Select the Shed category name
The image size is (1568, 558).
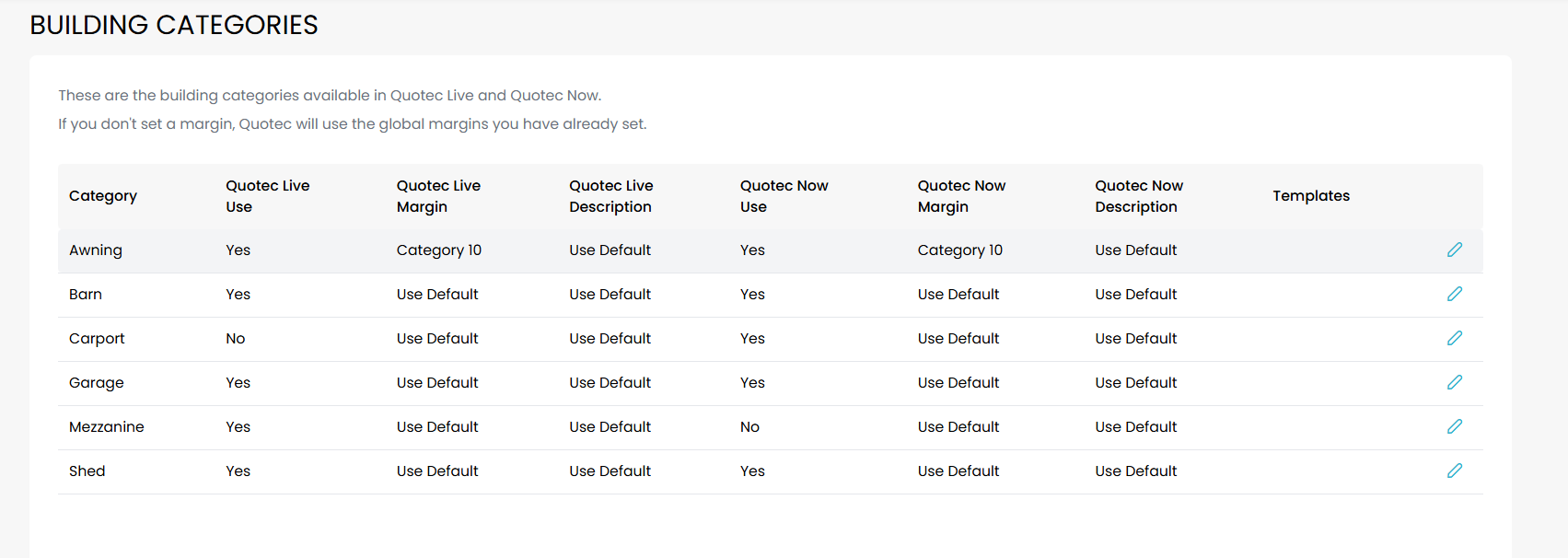(x=87, y=471)
